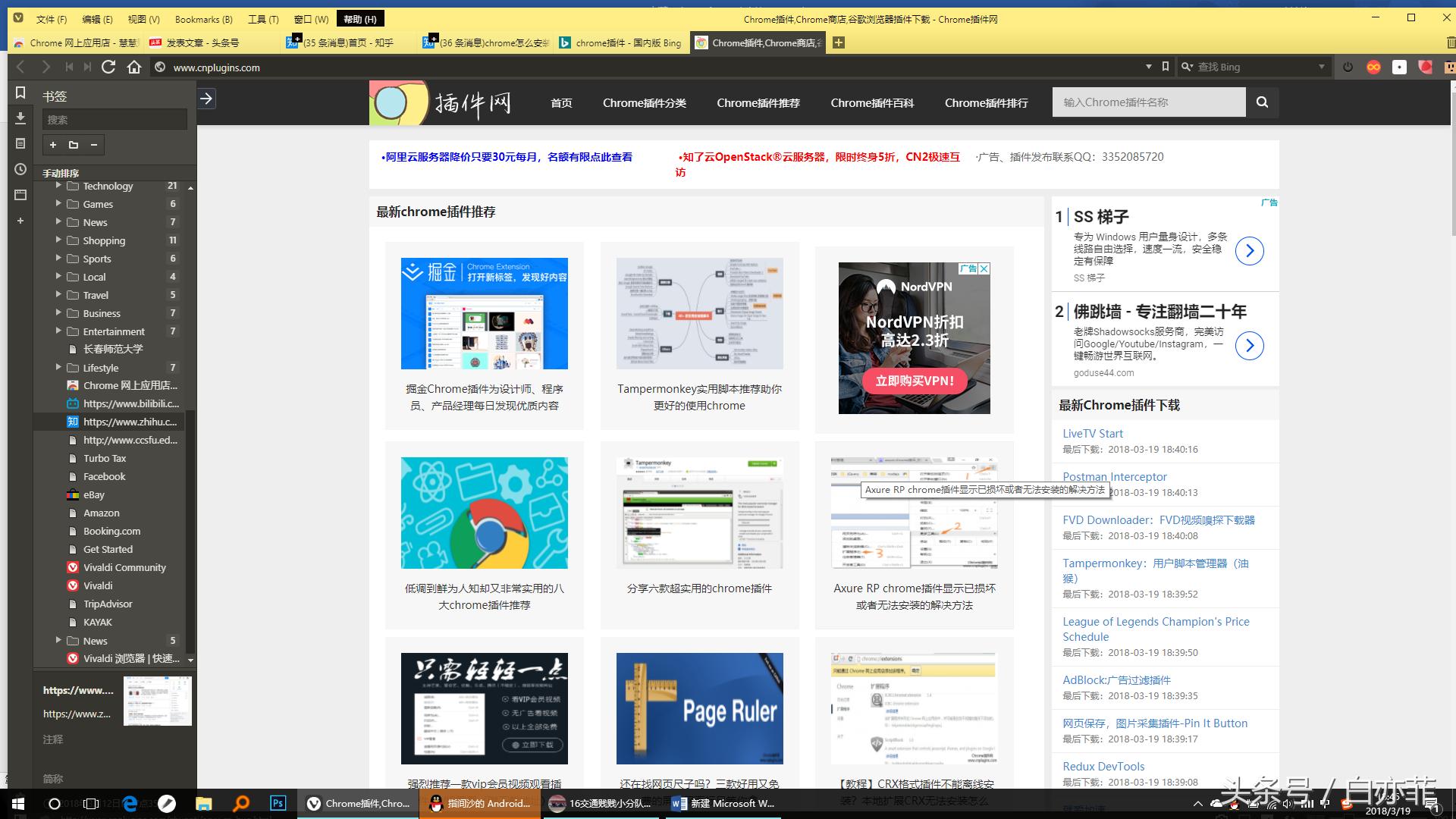Click the 输入Chrome插件名称 search field

click(x=1148, y=102)
